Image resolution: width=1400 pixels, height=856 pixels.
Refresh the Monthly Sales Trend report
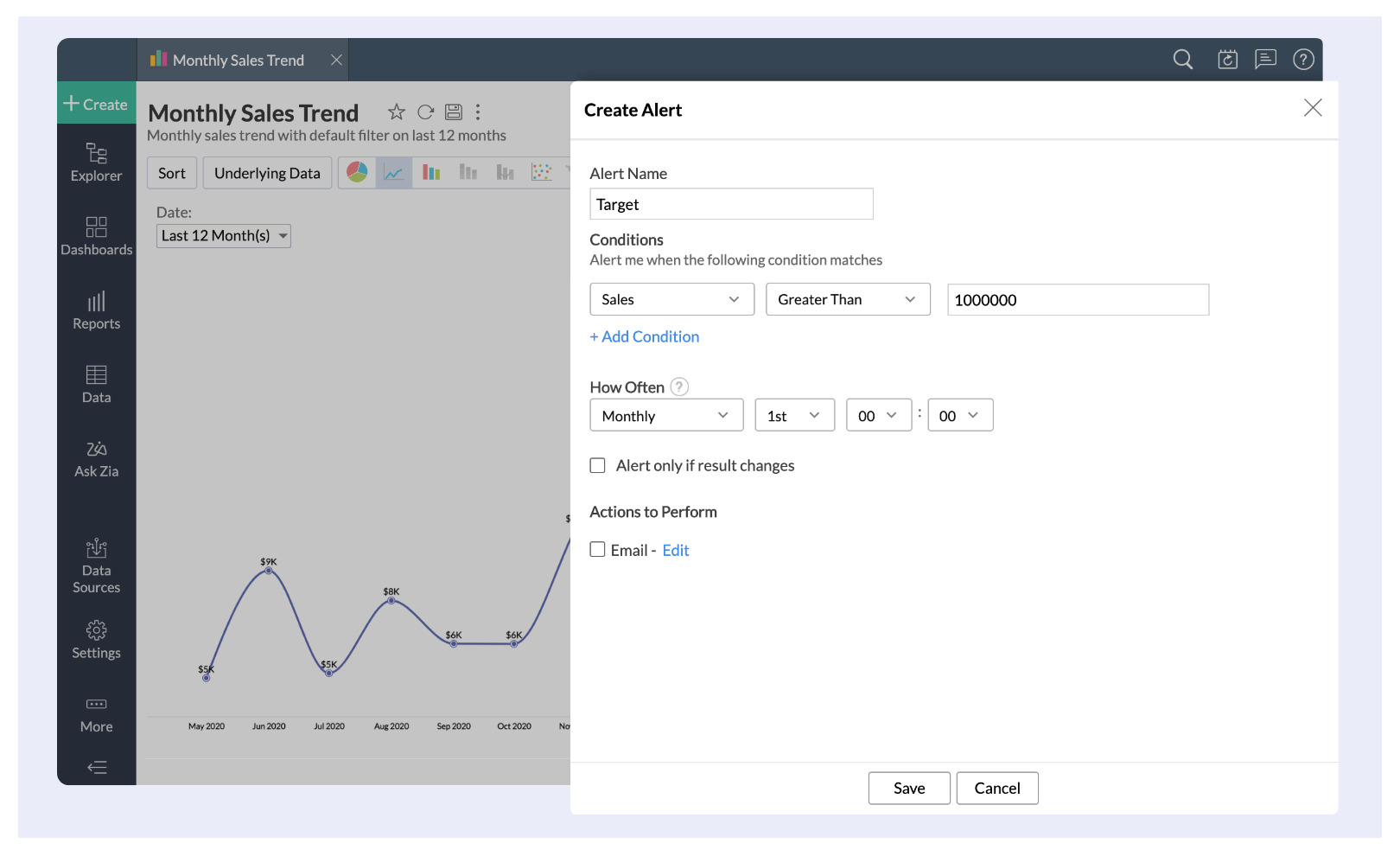tap(425, 112)
